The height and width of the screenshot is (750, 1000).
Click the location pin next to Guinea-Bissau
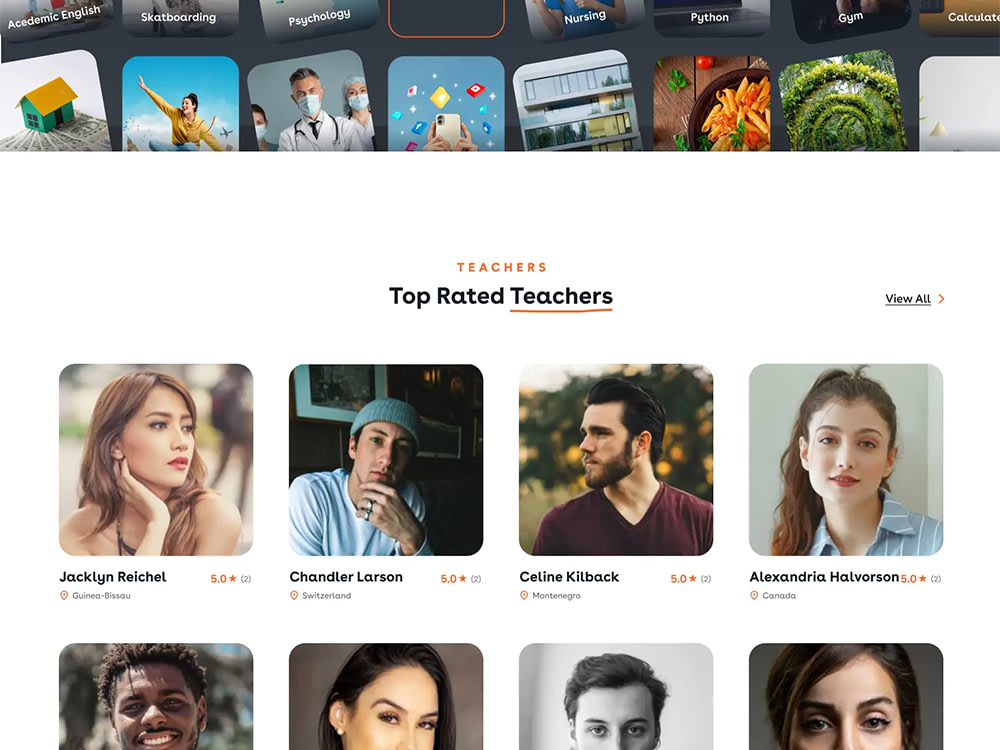pos(64,595)
